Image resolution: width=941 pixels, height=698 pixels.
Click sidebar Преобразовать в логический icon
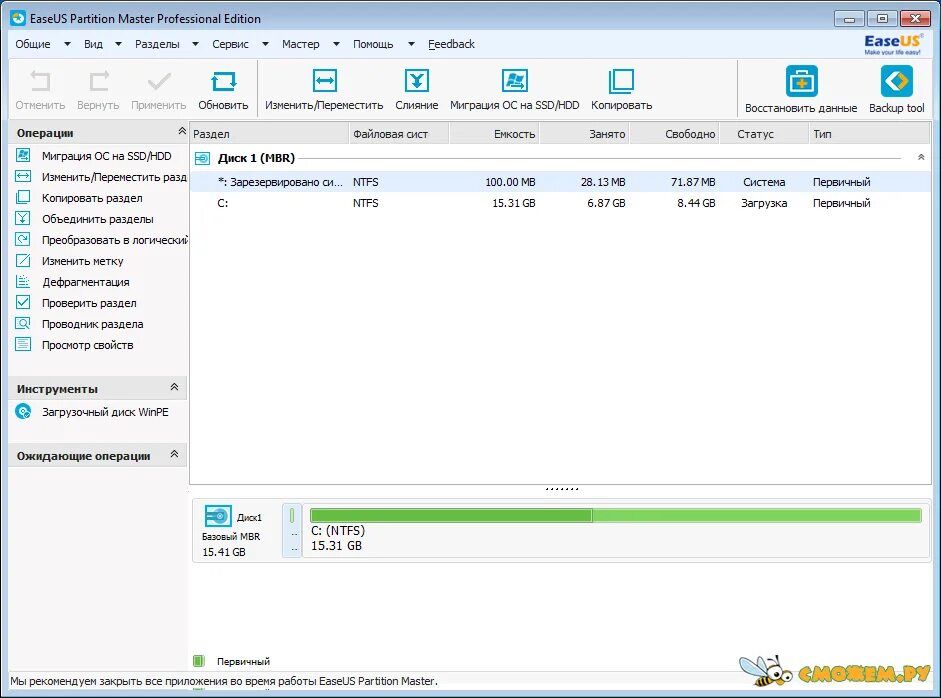click(23, 239)
